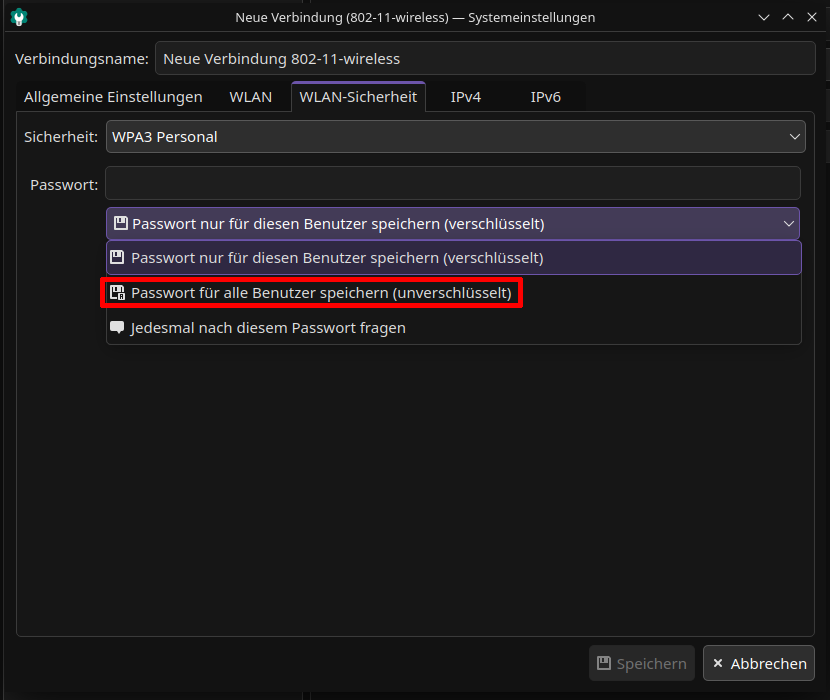Open the Sicherheit dropdown showing WPA3 Personal
This screenshot has width=830, height=700.
(x=455, y=137)
